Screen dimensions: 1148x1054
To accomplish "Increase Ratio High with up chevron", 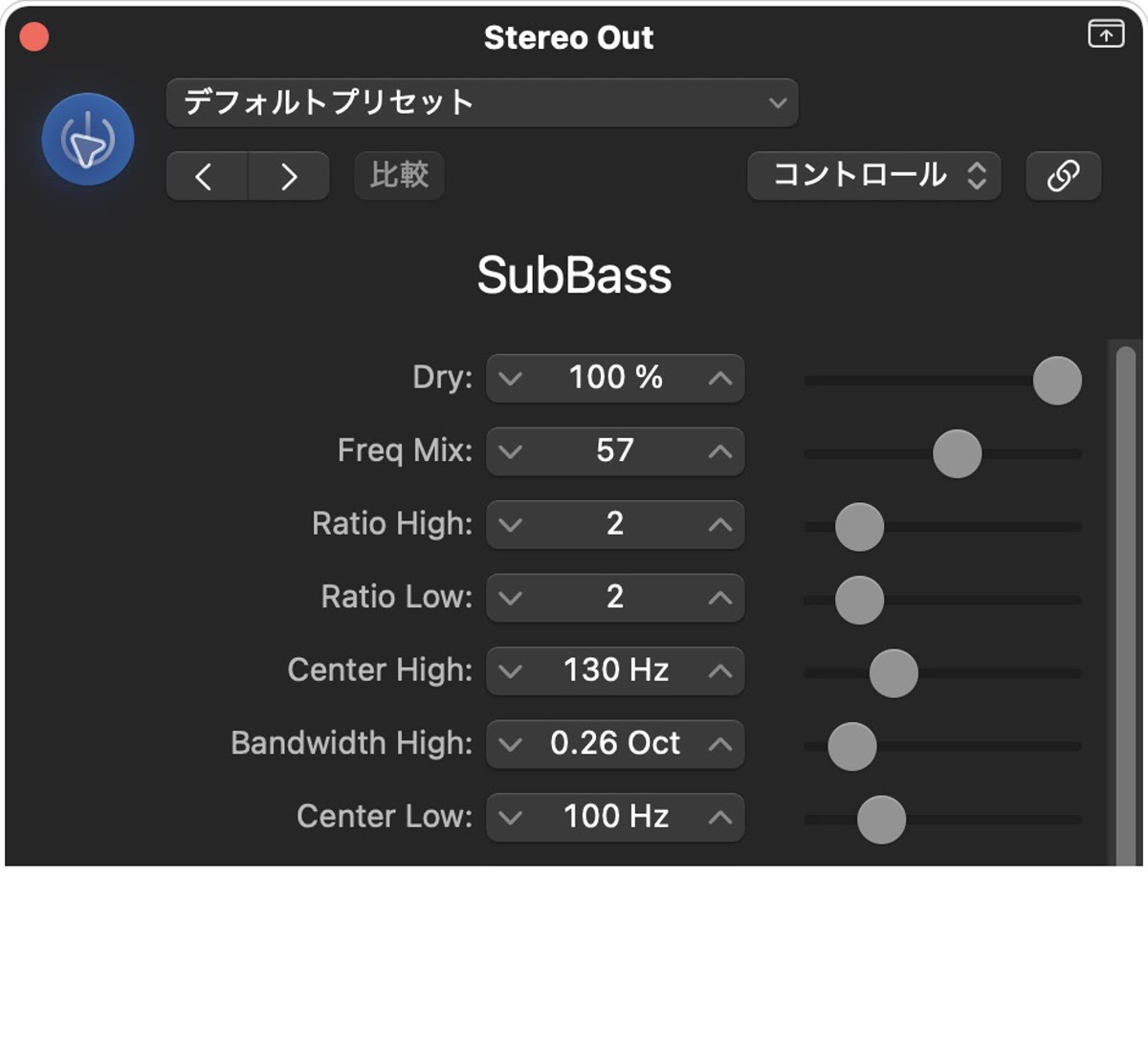I will [x=720, y=525].
